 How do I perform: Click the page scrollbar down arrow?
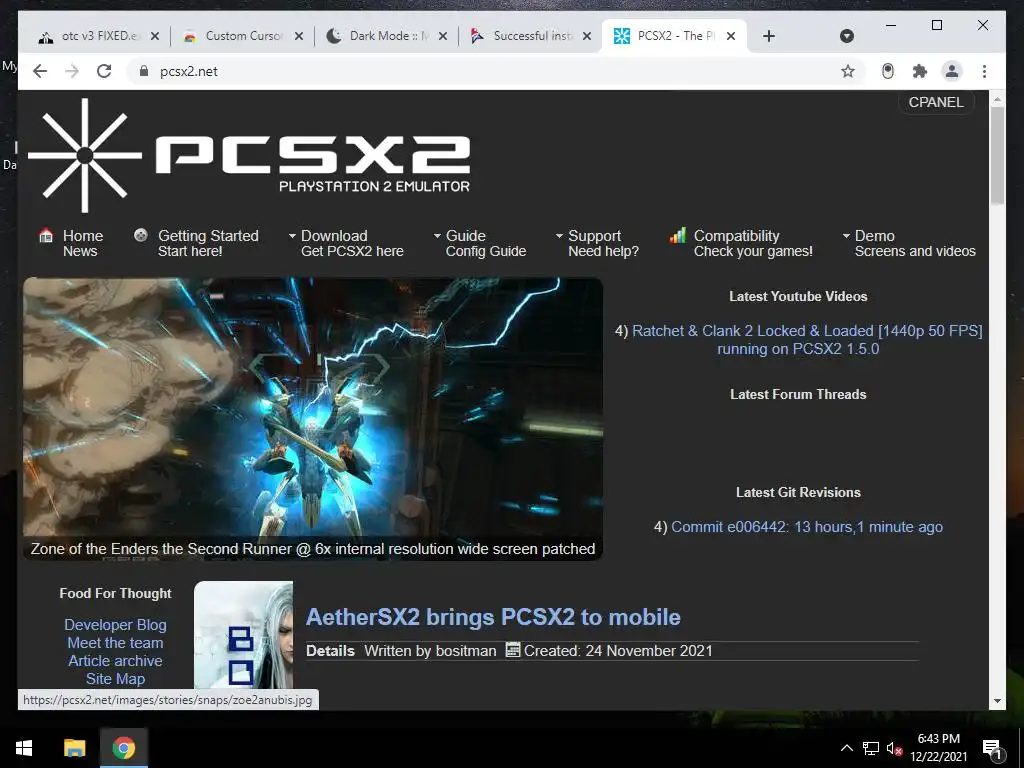(997, 701)
